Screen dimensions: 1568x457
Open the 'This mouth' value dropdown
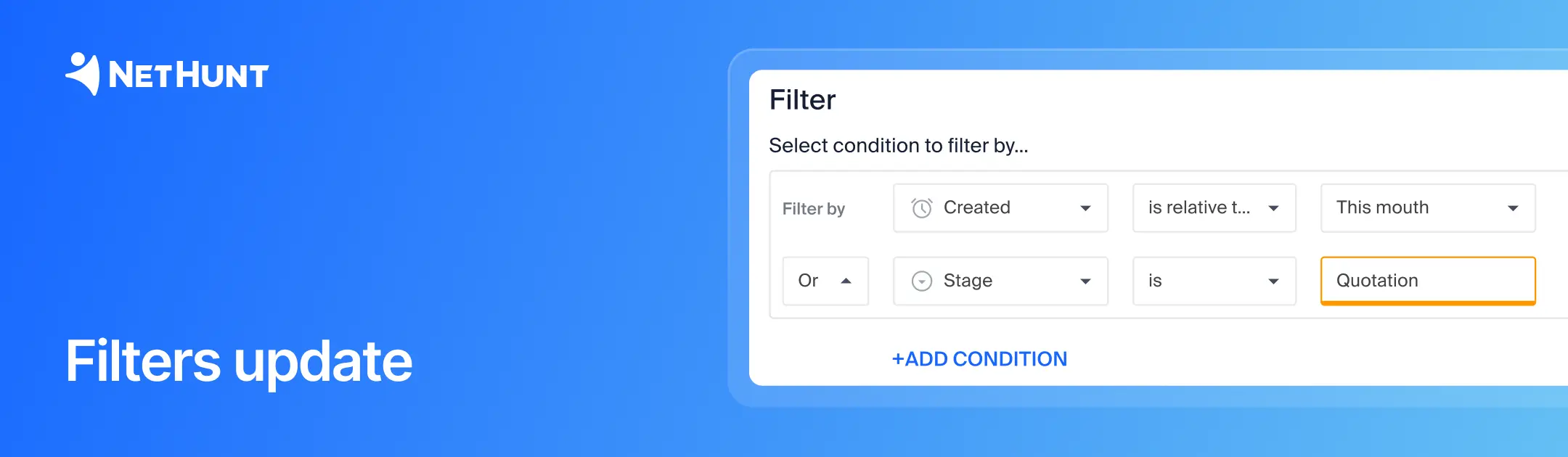(x=1427, y=208)
